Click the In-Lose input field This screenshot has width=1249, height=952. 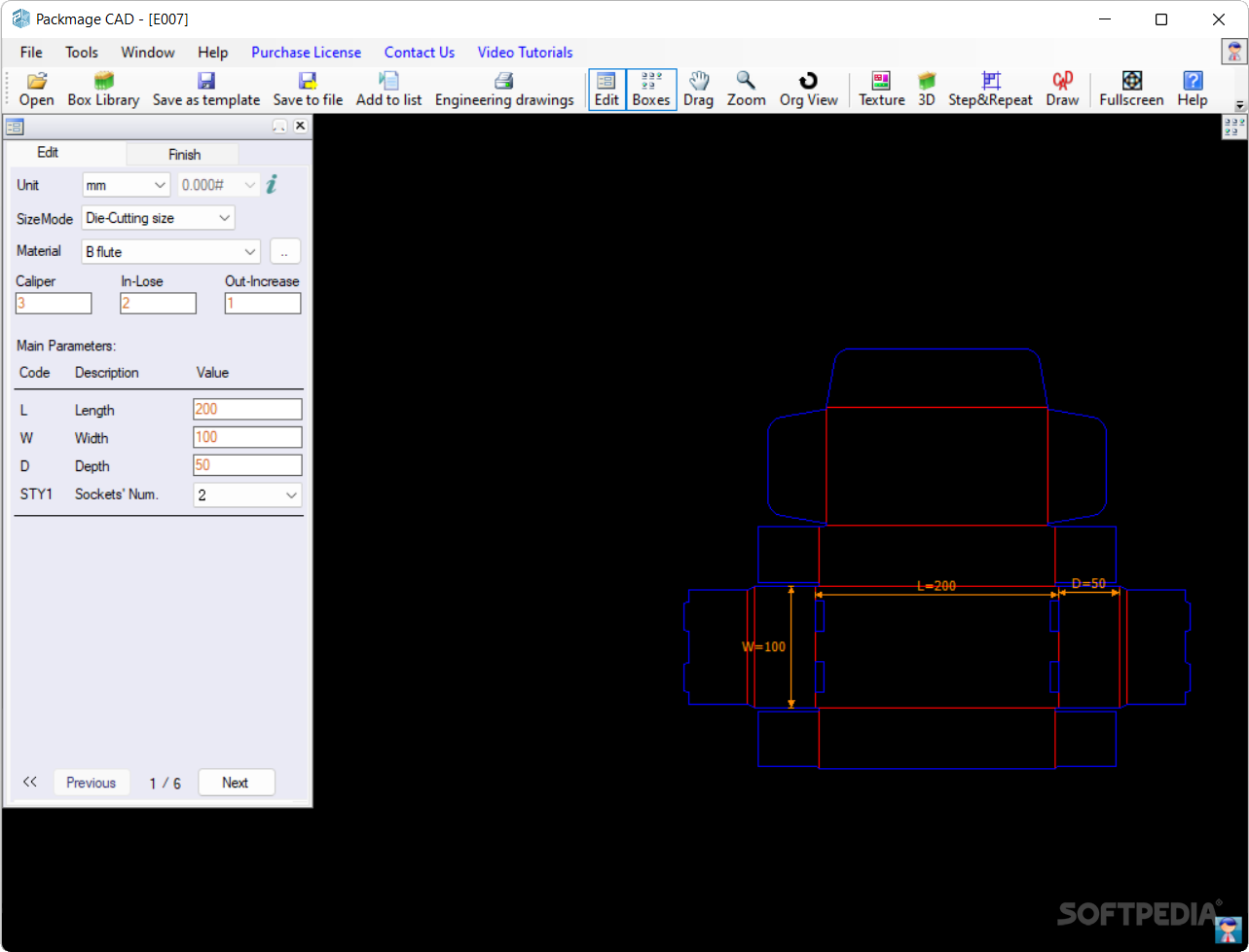(x=159, y=304)
